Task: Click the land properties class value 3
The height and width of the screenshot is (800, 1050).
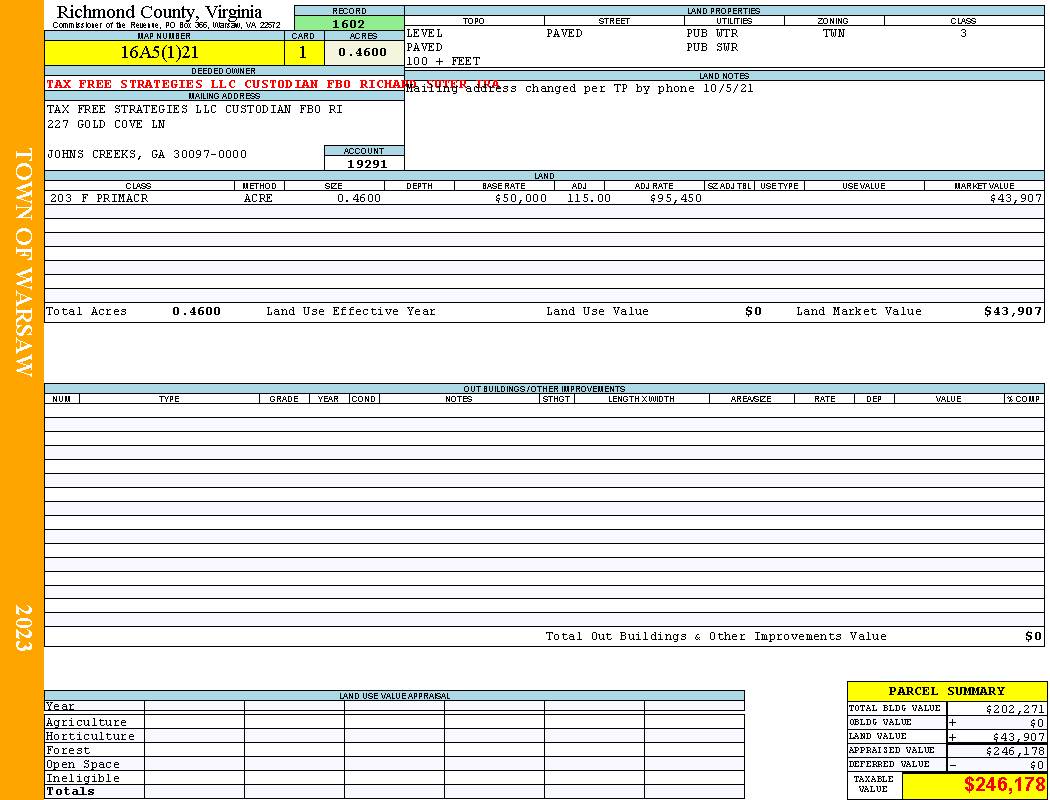Action: click(963, 33)
